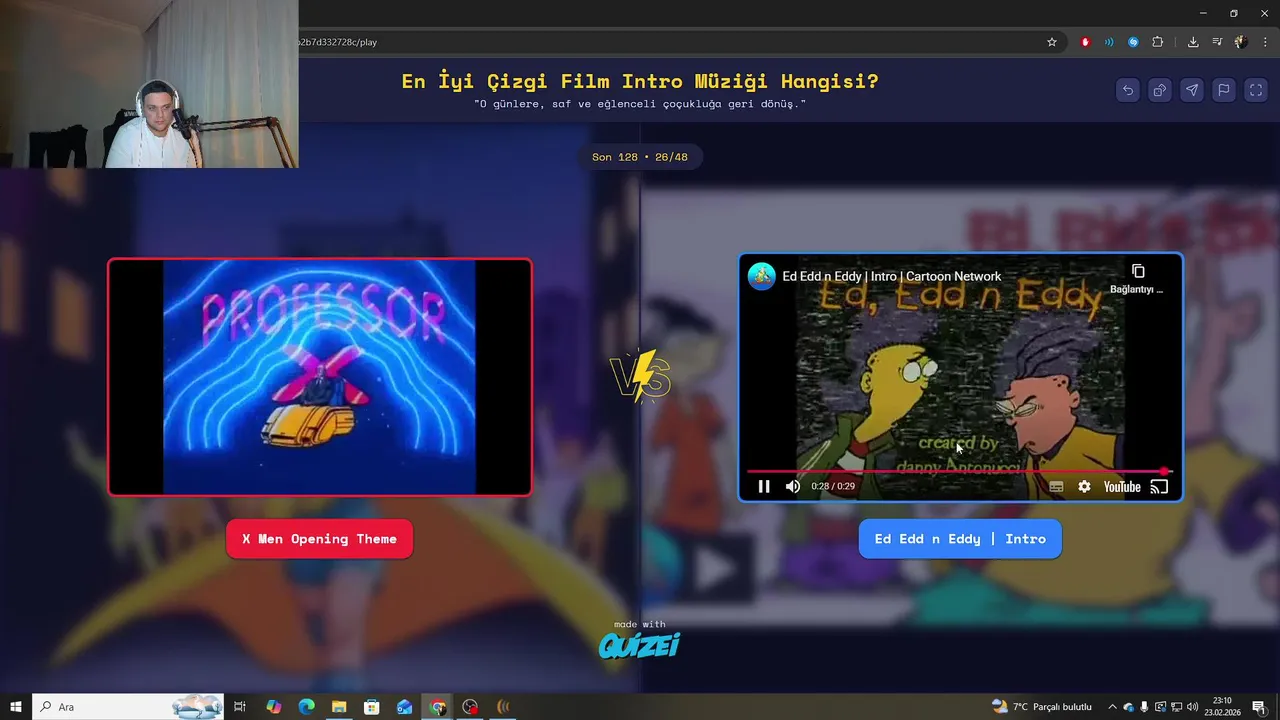Open the clock showing 23:10
This screenshot has height=720, width=1280.
pos(1222,707)
